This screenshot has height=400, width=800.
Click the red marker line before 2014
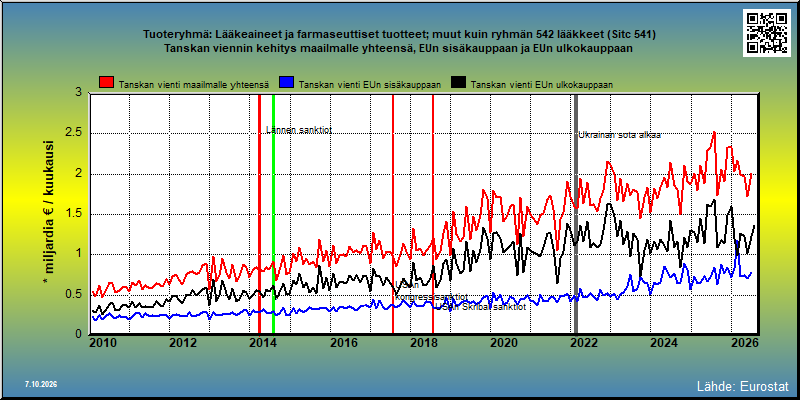(x=259, y=214)
